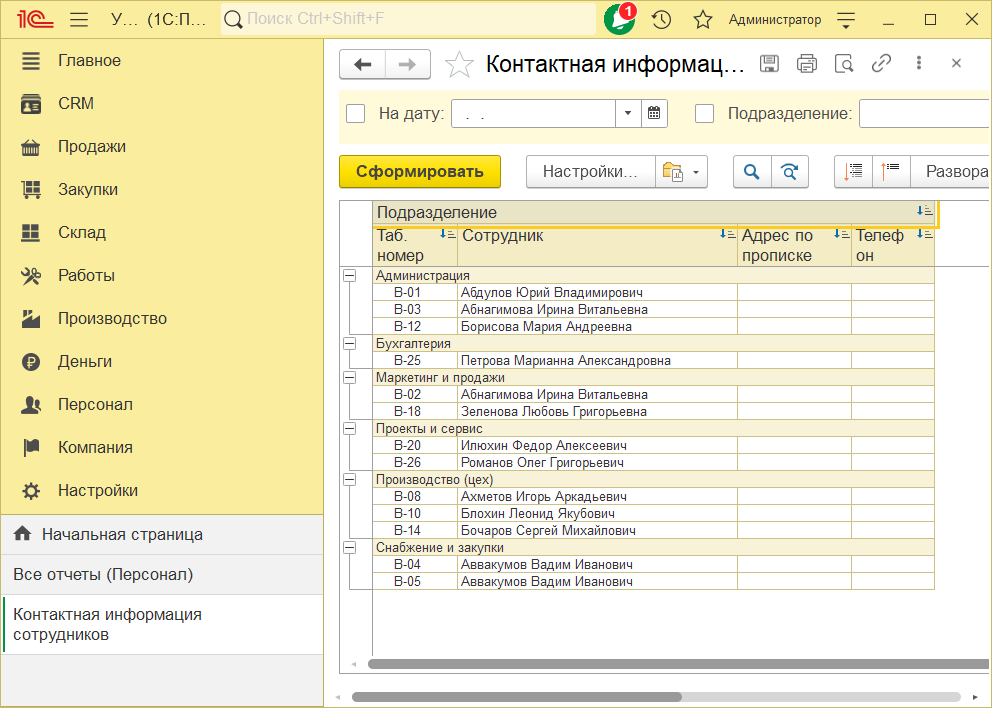Click the notifications bell icon
The height and width of the screenshot is (708, 992).
(x=619, y=19)
